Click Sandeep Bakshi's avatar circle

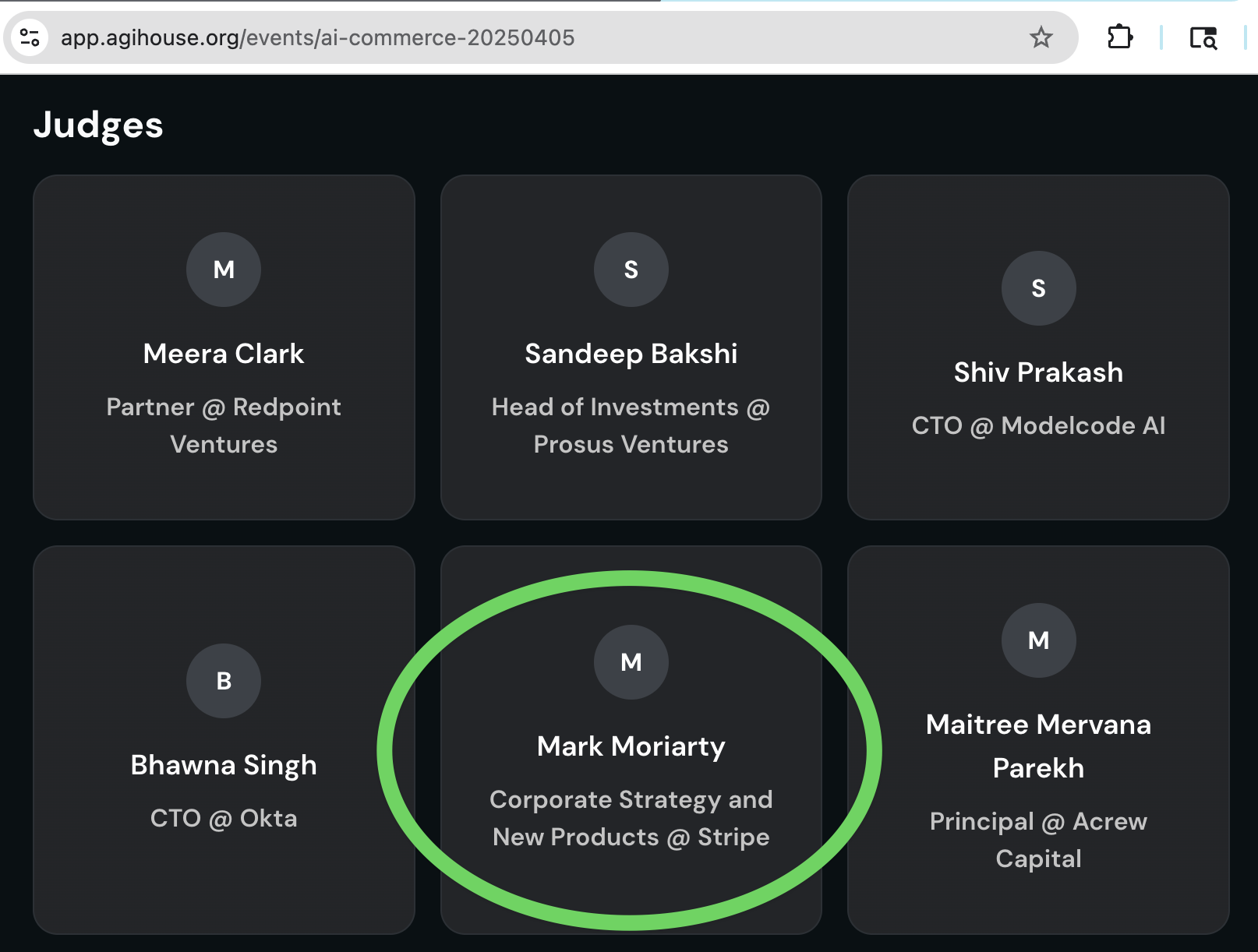(631, 270)
